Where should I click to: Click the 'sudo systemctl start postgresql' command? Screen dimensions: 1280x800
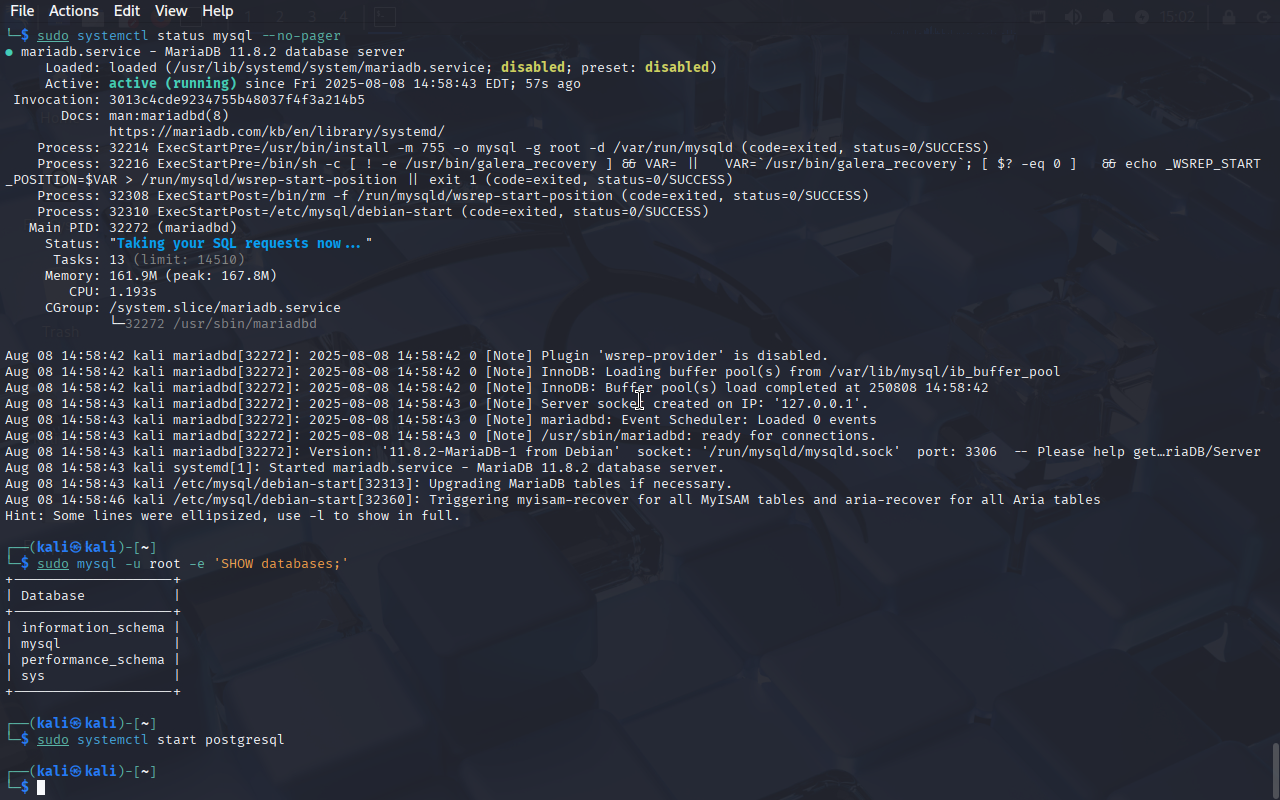tap(161, 740)
